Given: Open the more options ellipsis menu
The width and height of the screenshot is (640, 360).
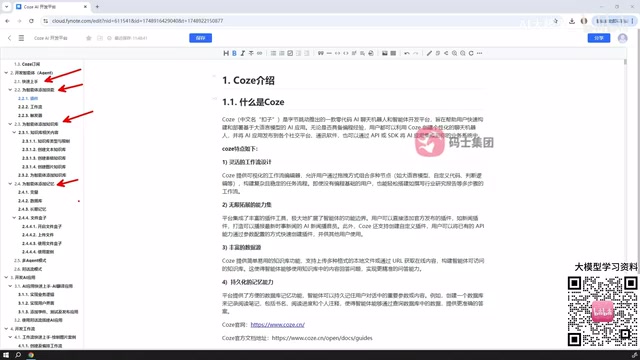Looking at the screenshot, I should (480, 53).
